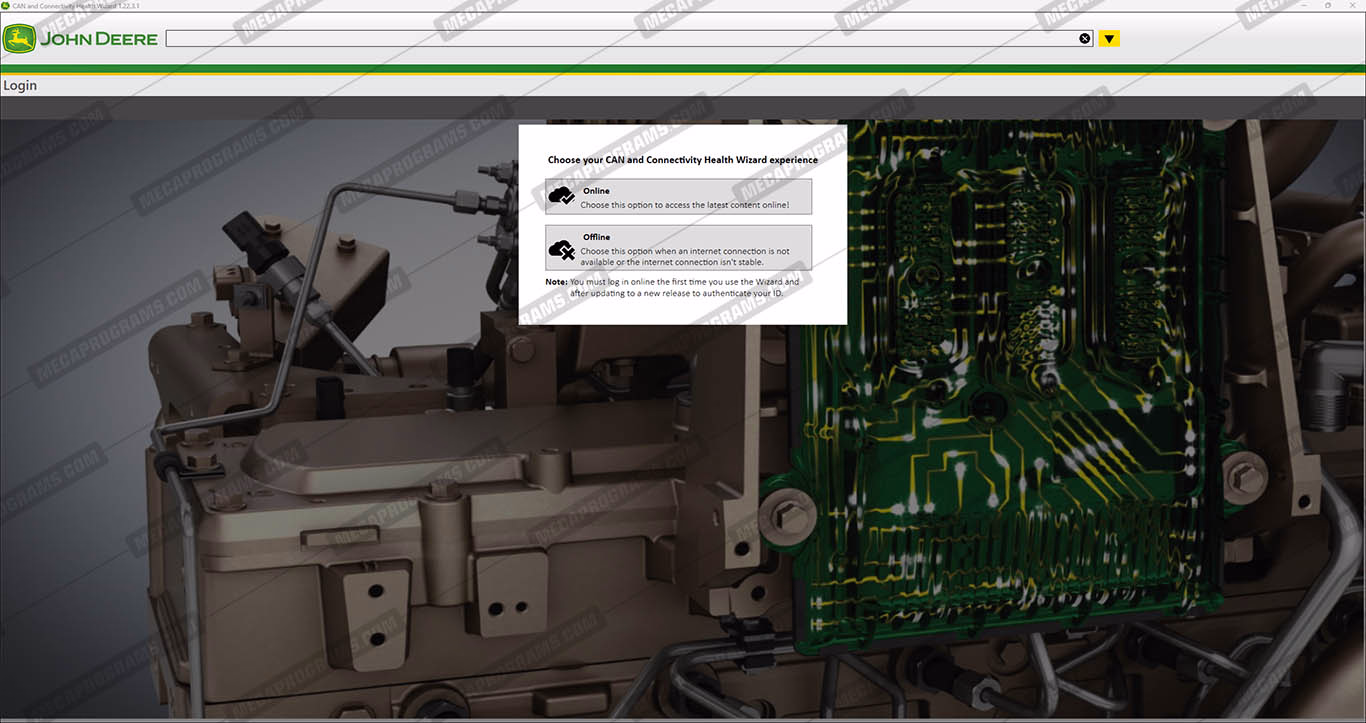Open the yellow dropdown arrow button
Viewport: 1366px width, 723px height.
point(1109,39)
